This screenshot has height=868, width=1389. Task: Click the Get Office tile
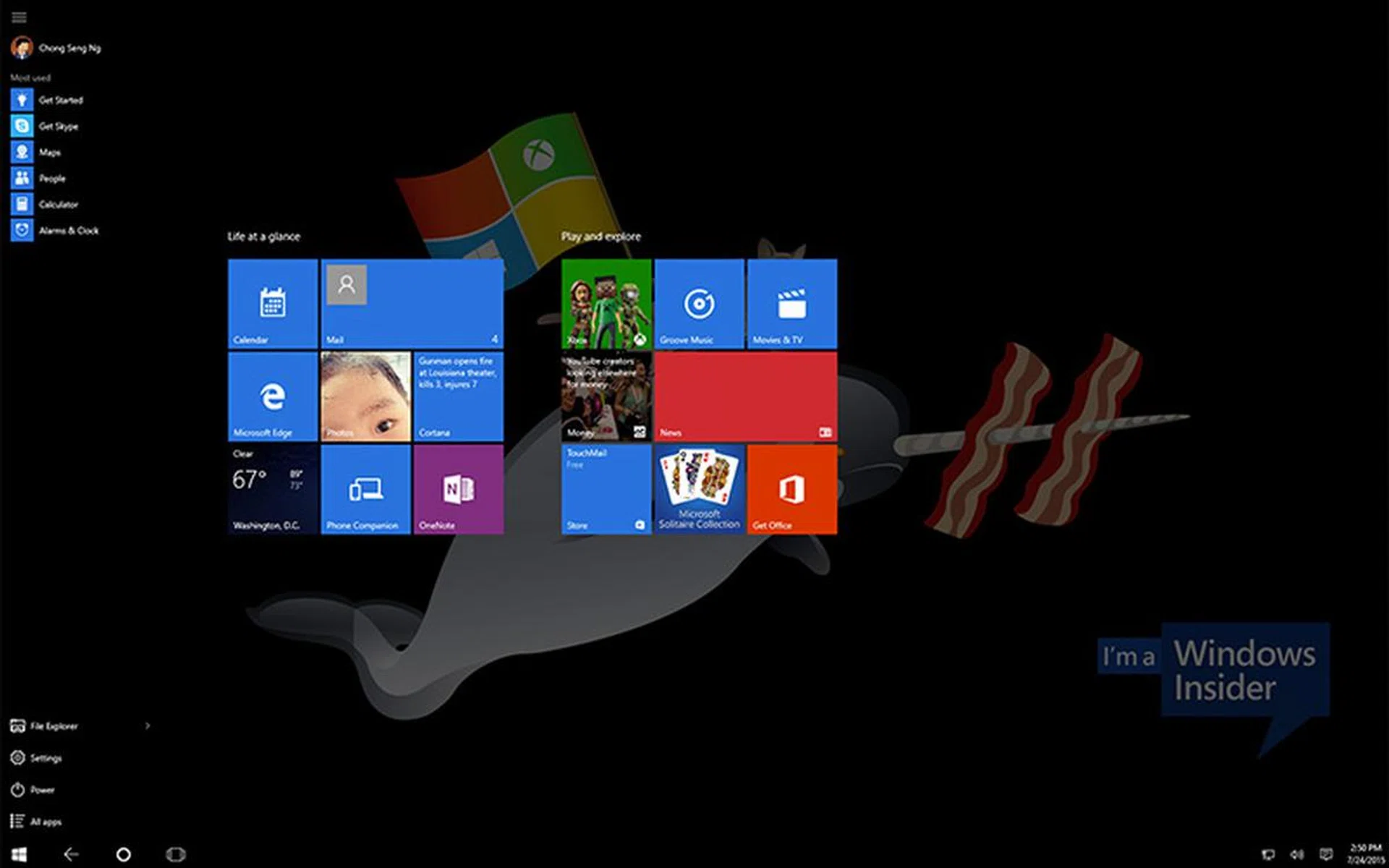pyautogui.click(x=791, y=489)
